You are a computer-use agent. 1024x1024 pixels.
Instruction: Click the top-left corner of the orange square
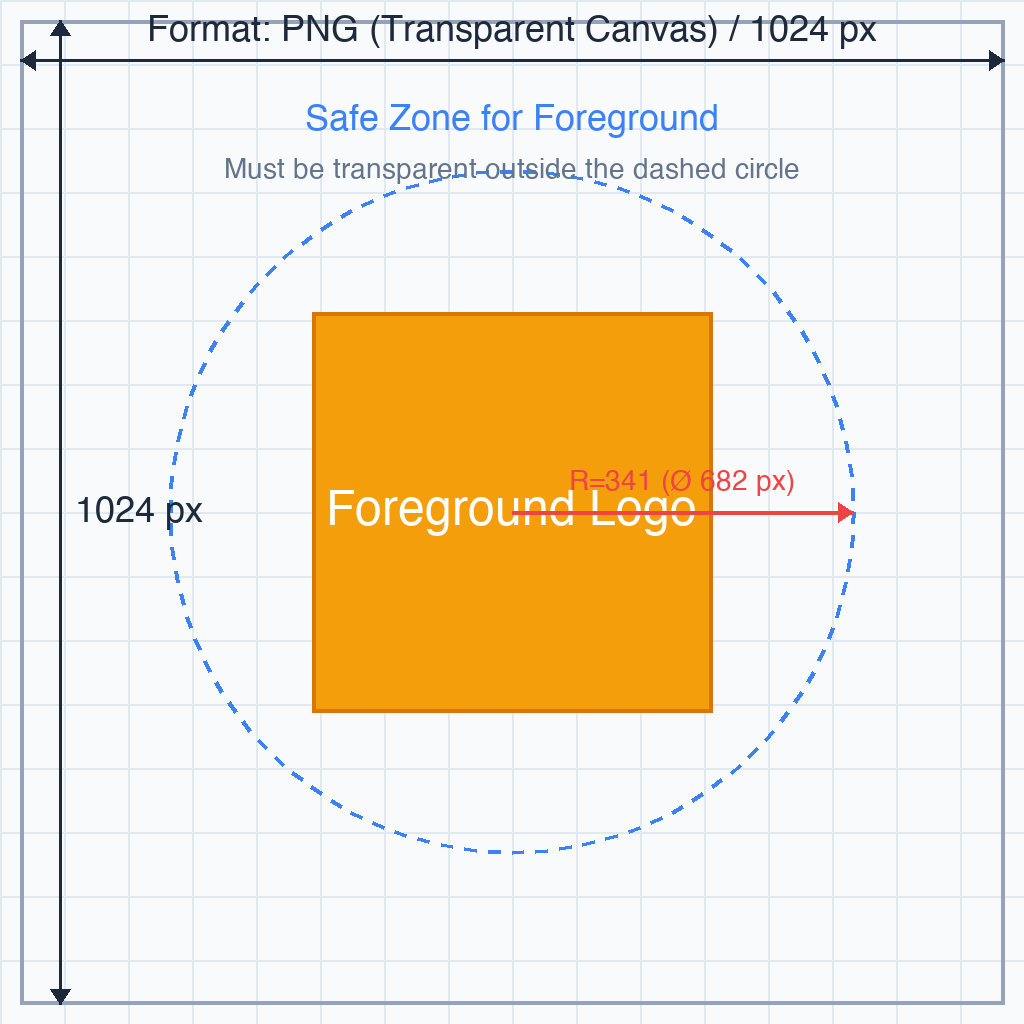coord(314,314)
